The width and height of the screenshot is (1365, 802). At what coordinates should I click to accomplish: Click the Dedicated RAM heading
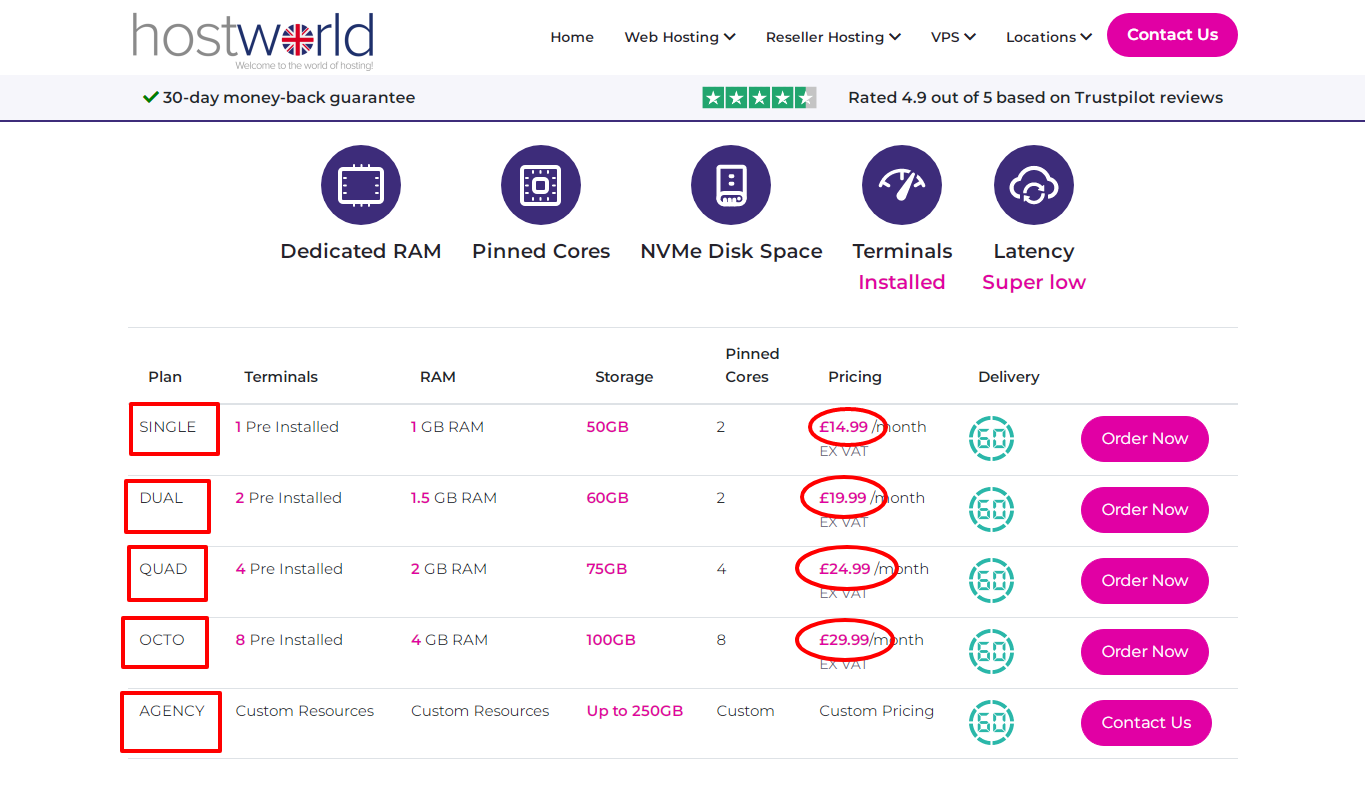tap(361, 251)
